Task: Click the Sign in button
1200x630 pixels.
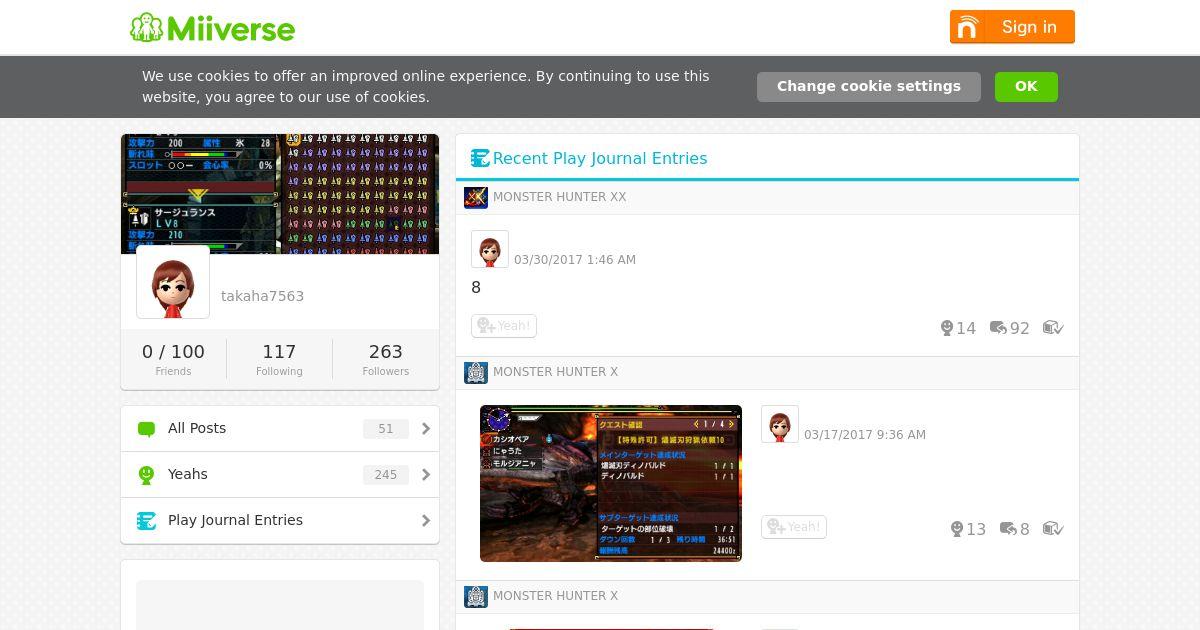Action: (x=1012, y=27)
